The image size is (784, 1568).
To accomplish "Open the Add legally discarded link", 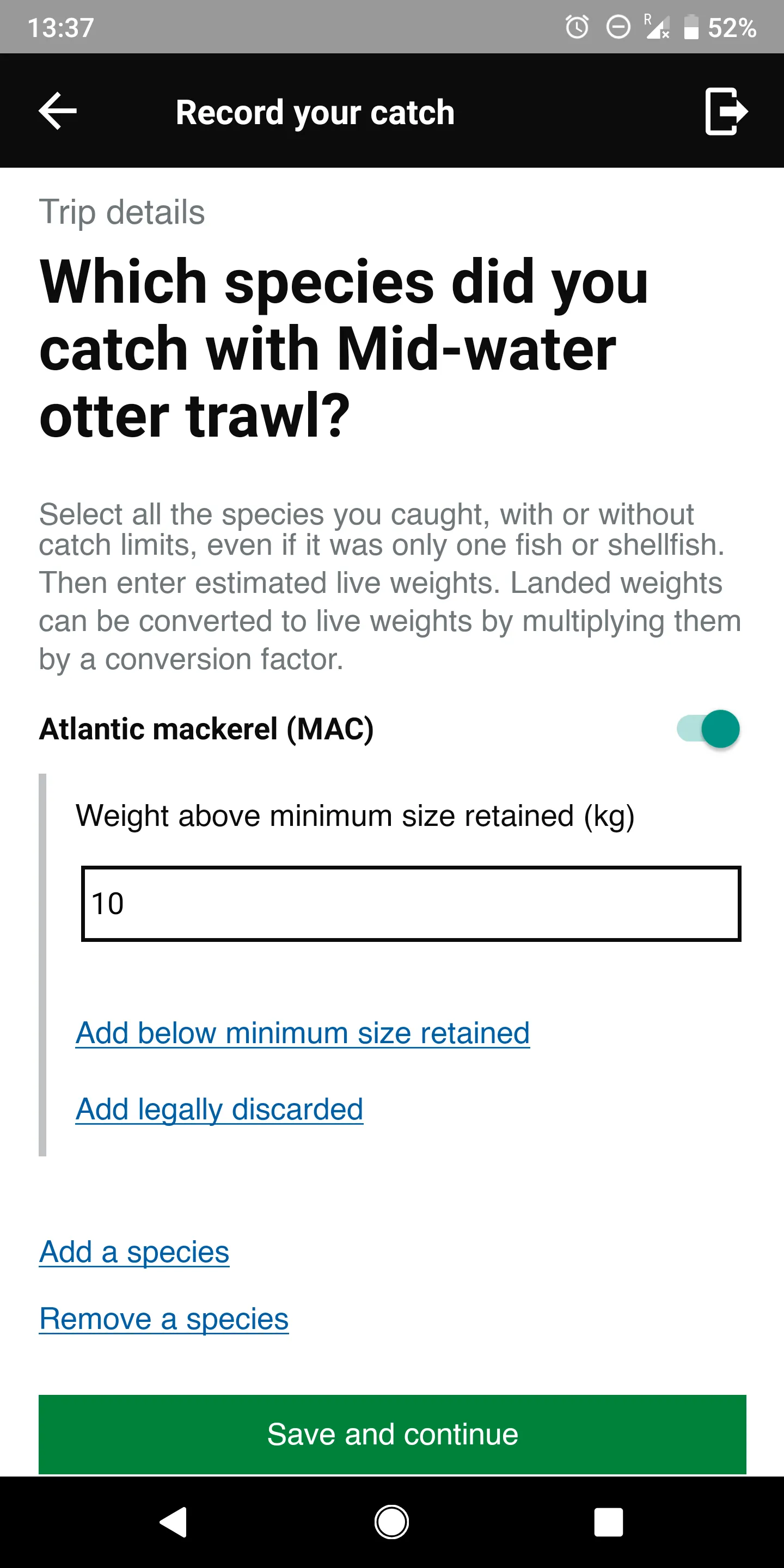I will (x=219, y=1109).
